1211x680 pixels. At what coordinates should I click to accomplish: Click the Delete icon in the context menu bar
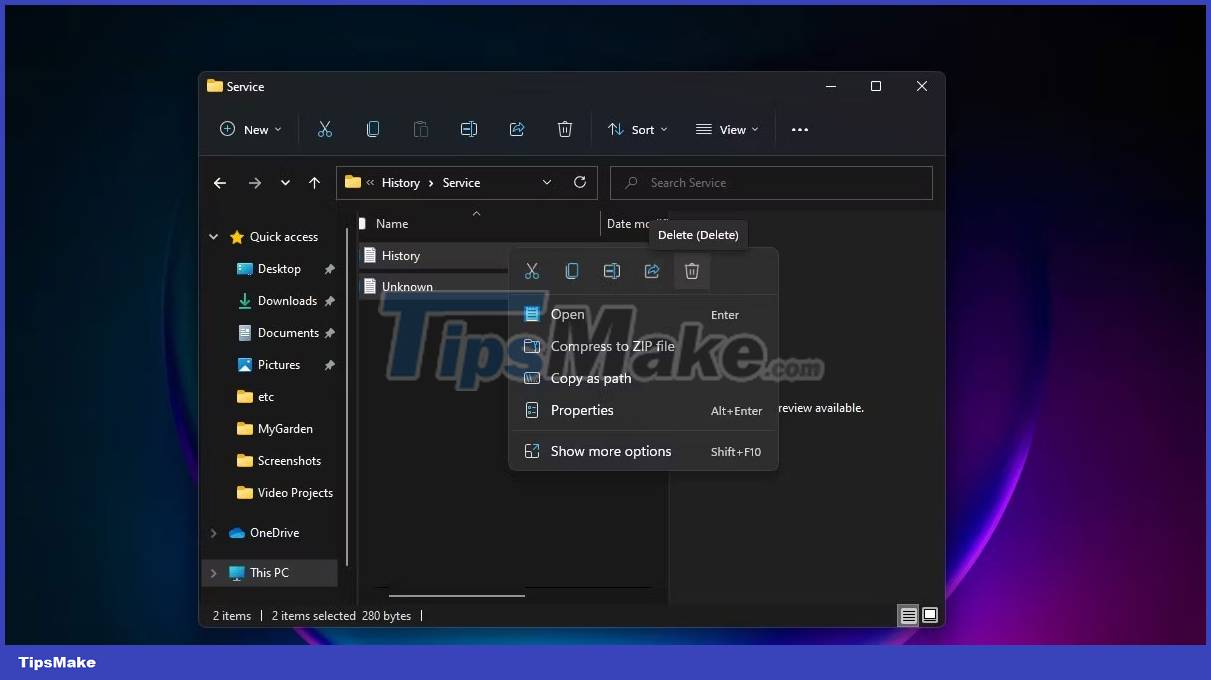click(692, 271)
